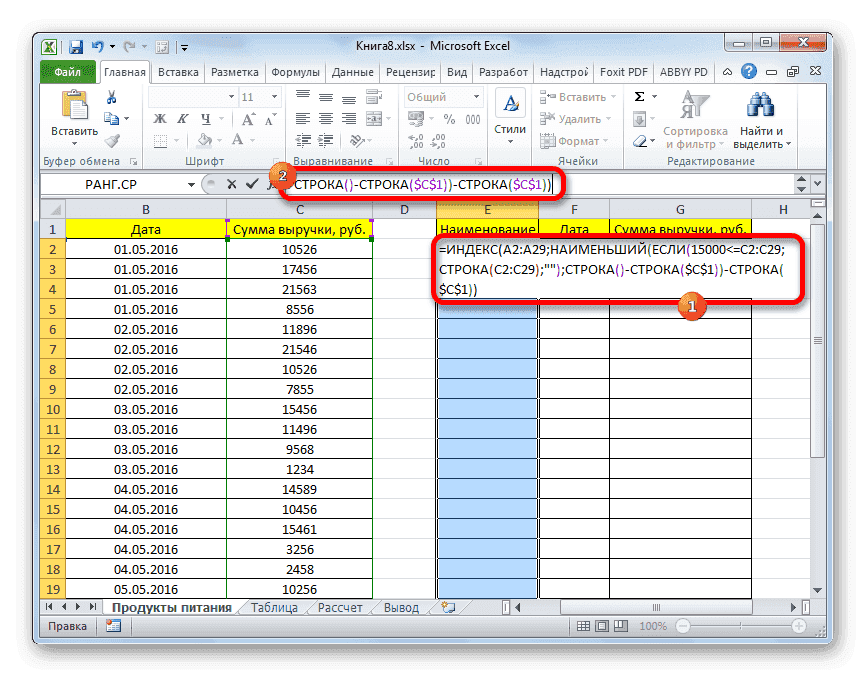Toggle italic with the К button
This screenshot has height=677, width=866.
[x=183, y=116]
